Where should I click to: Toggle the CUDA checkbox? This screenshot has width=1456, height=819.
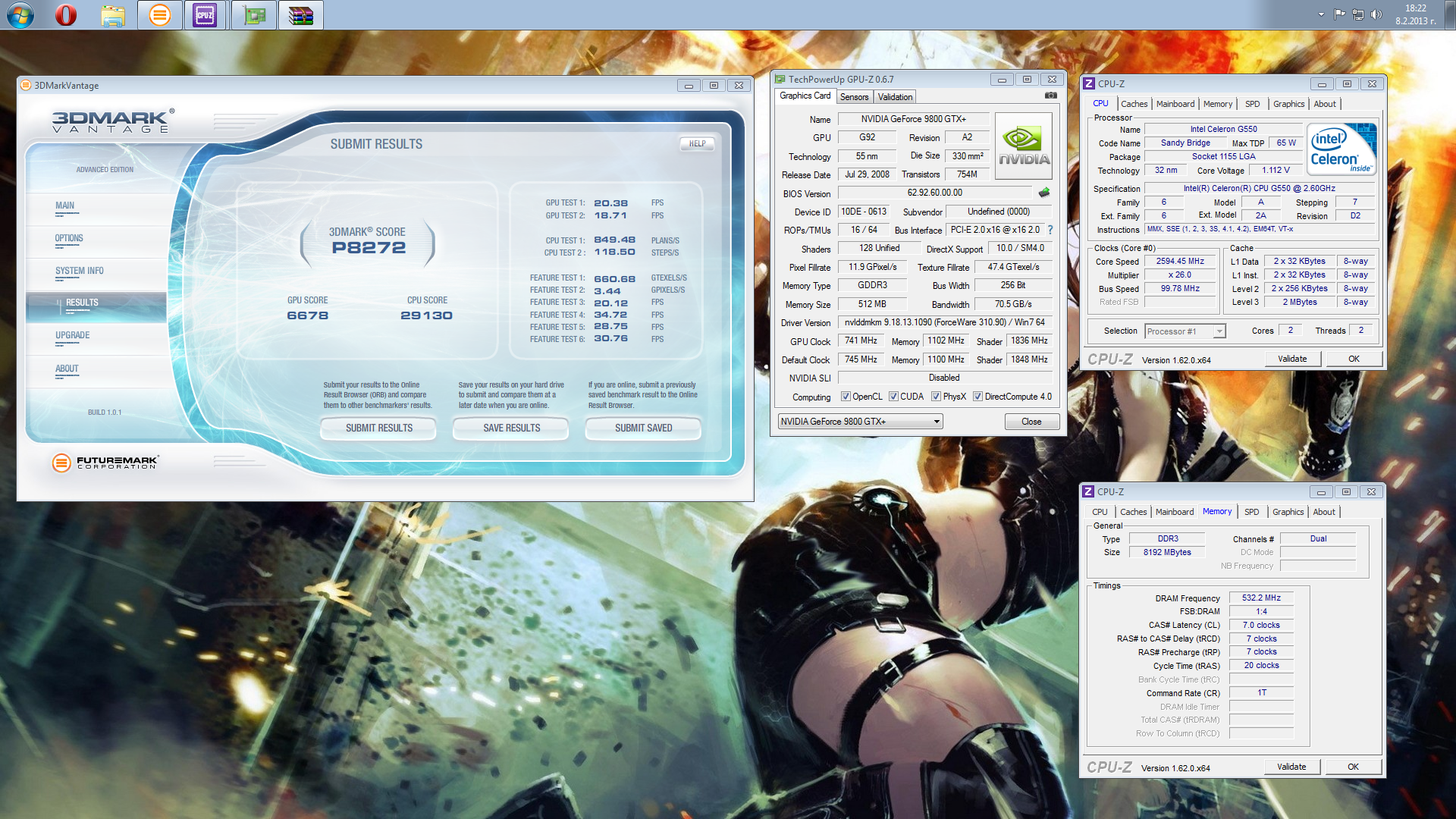tap(893, 397)
